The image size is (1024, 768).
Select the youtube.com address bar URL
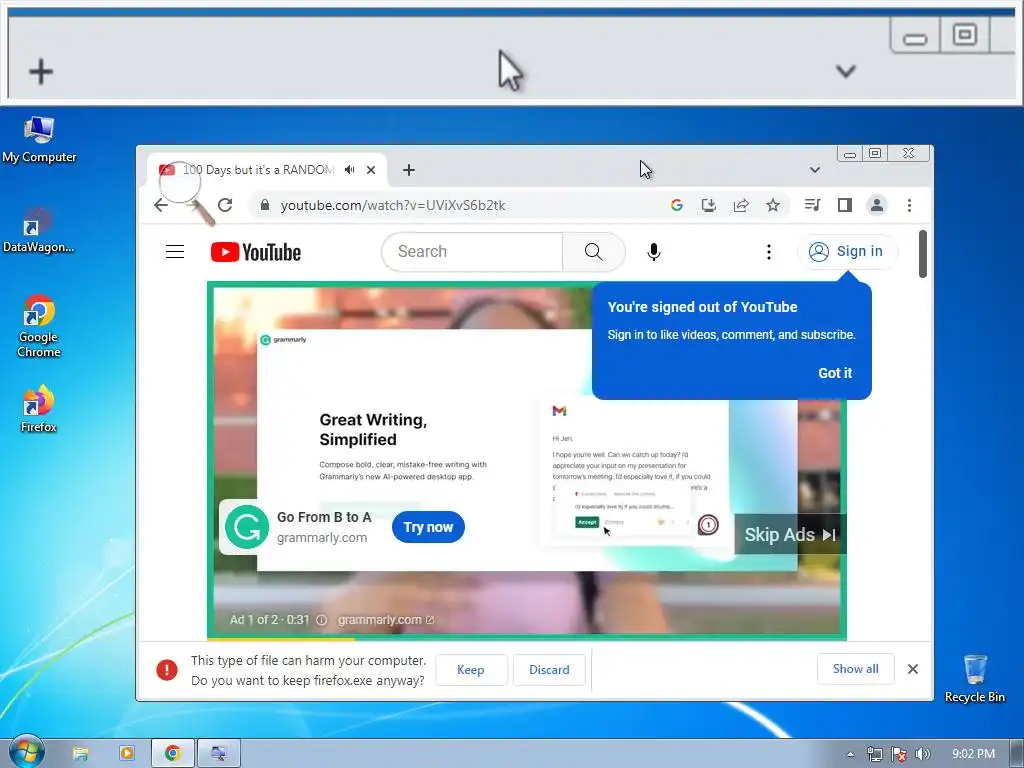click(x=392, y=205)
